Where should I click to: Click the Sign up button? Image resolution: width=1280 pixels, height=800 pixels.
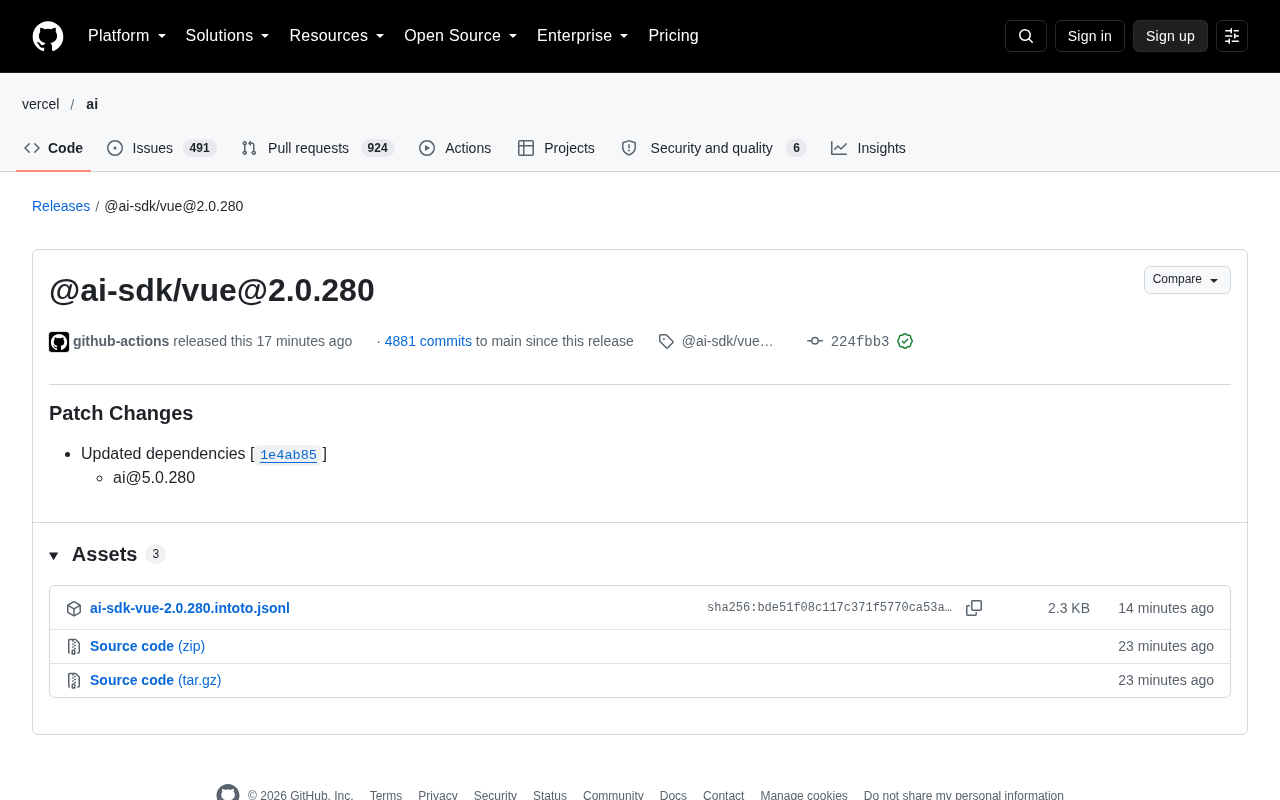coord(1170,36)
